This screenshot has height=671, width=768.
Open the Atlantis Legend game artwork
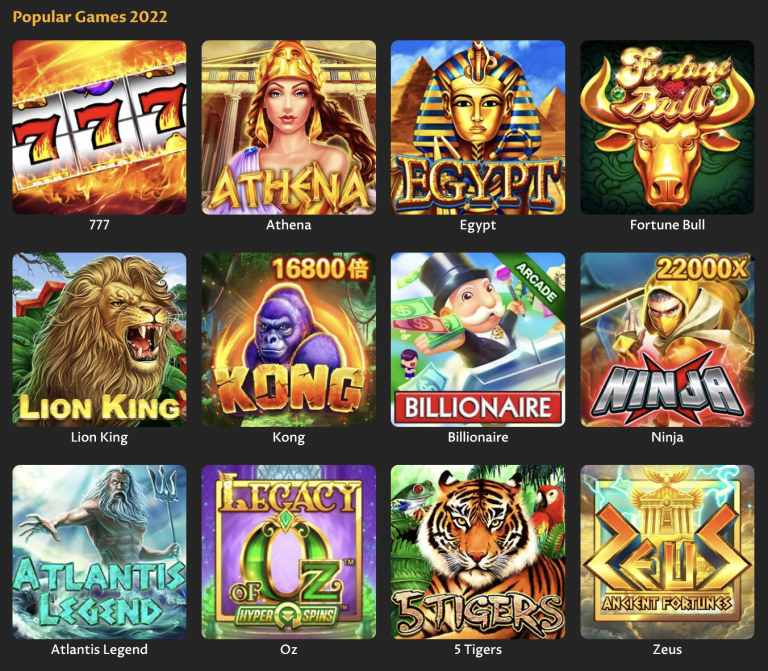coord(99,552)
